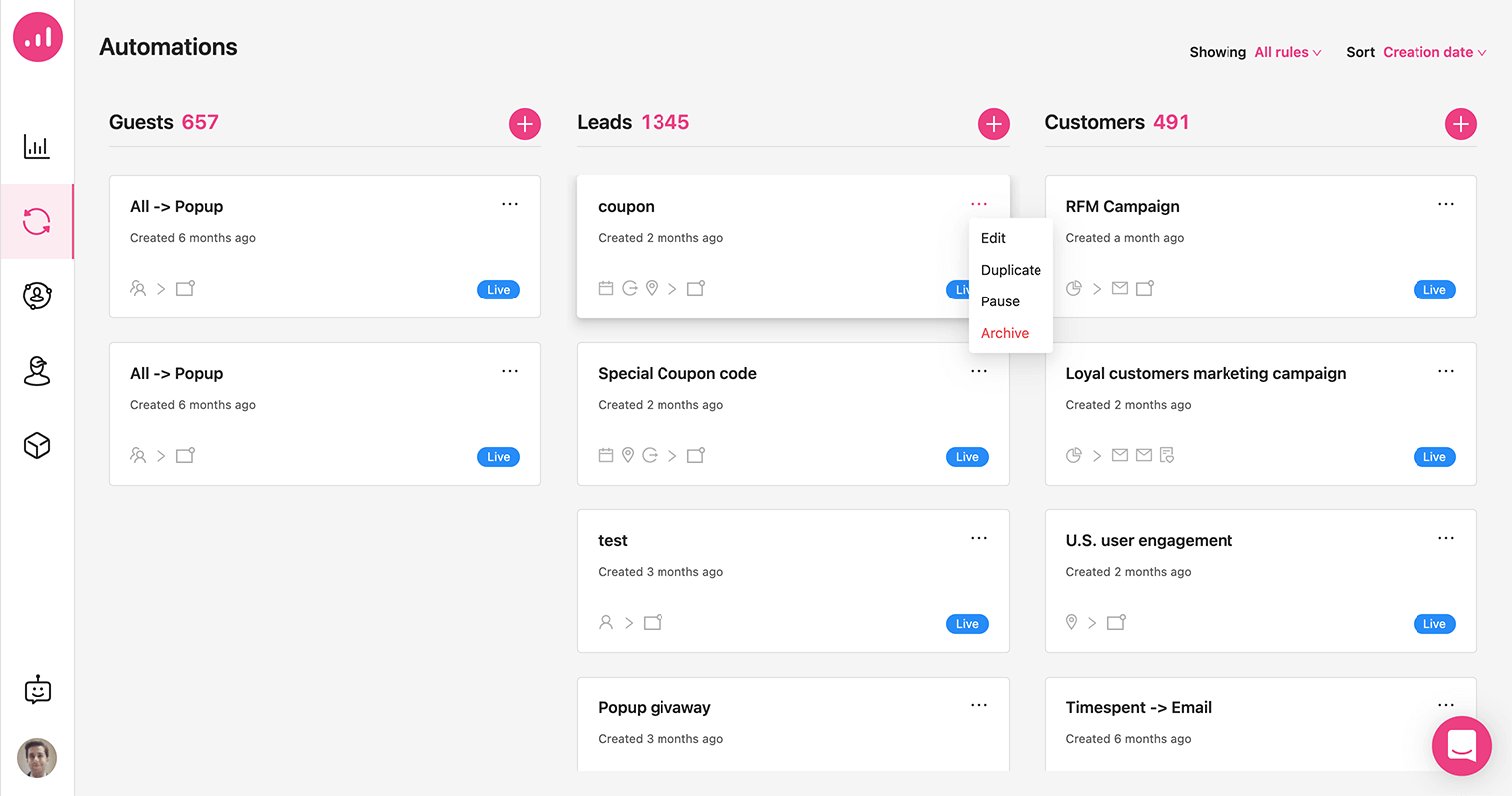Open options menu on test card

coord(979,538)
